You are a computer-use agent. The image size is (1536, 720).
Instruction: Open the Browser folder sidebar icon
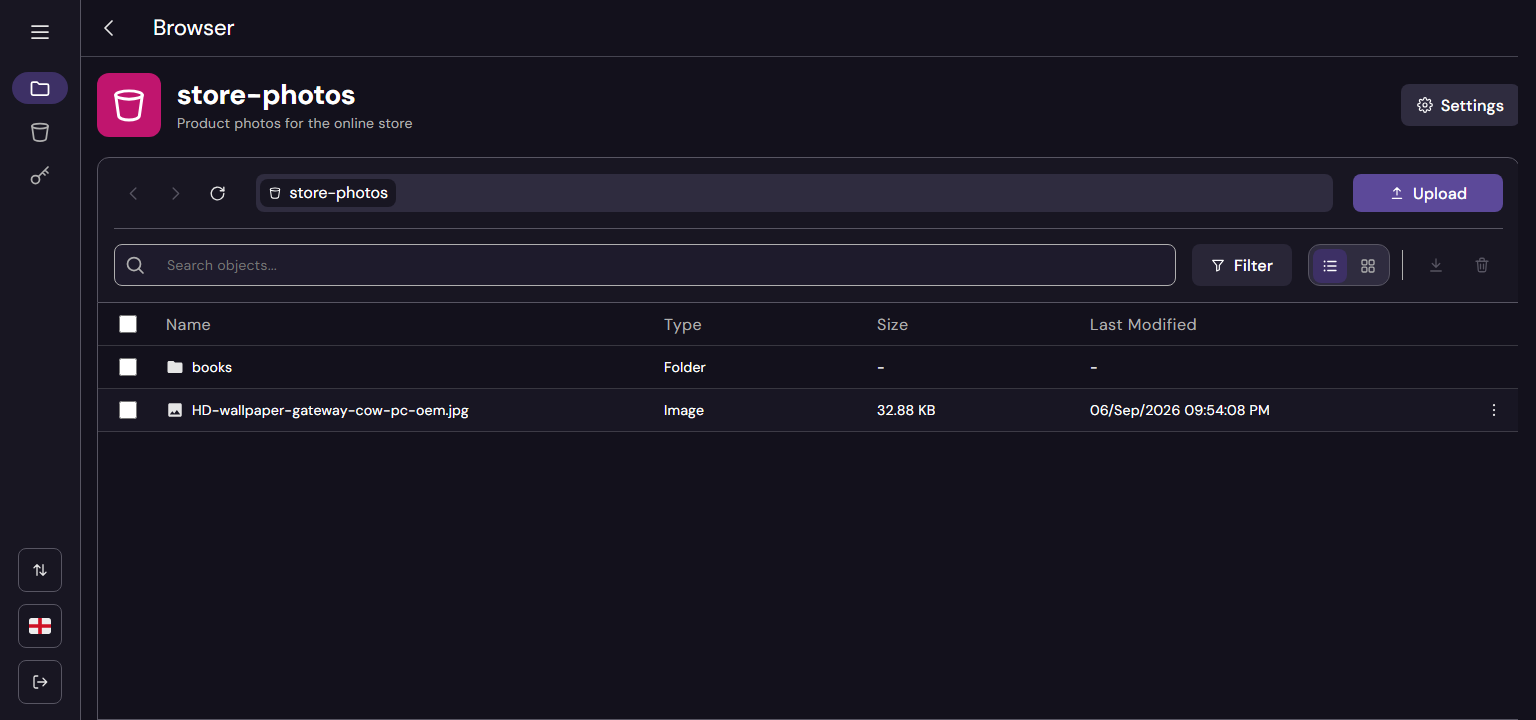40,88
